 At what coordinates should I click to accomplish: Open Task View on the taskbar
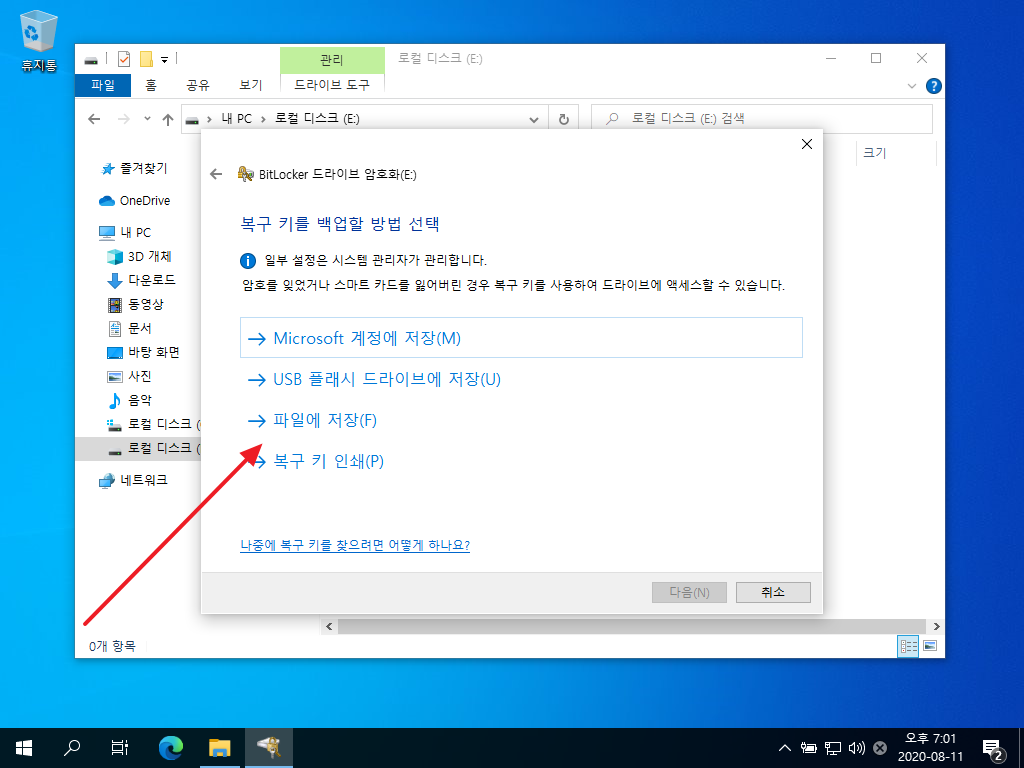120,748
